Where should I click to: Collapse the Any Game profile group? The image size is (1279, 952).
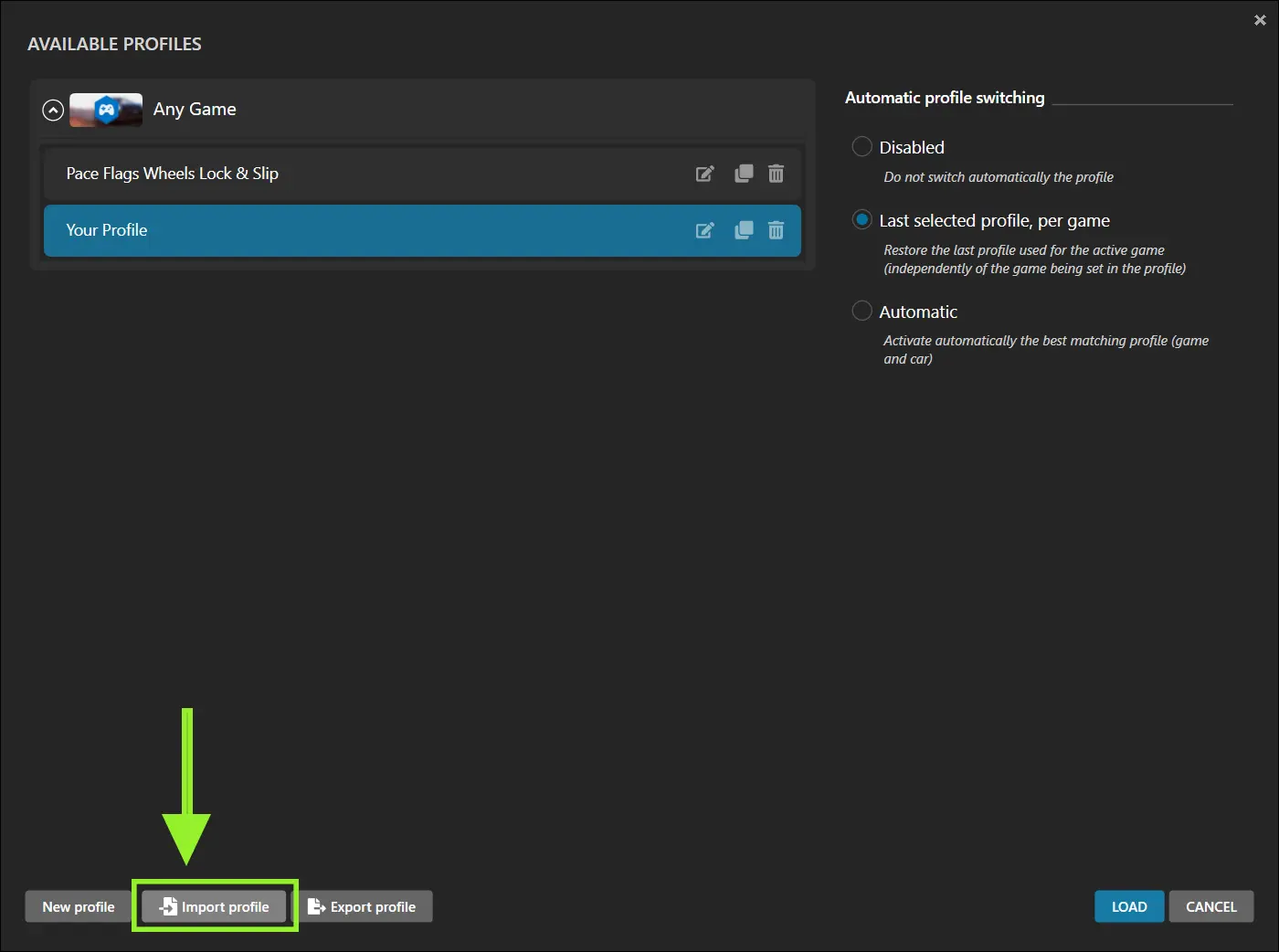[52, 109]
